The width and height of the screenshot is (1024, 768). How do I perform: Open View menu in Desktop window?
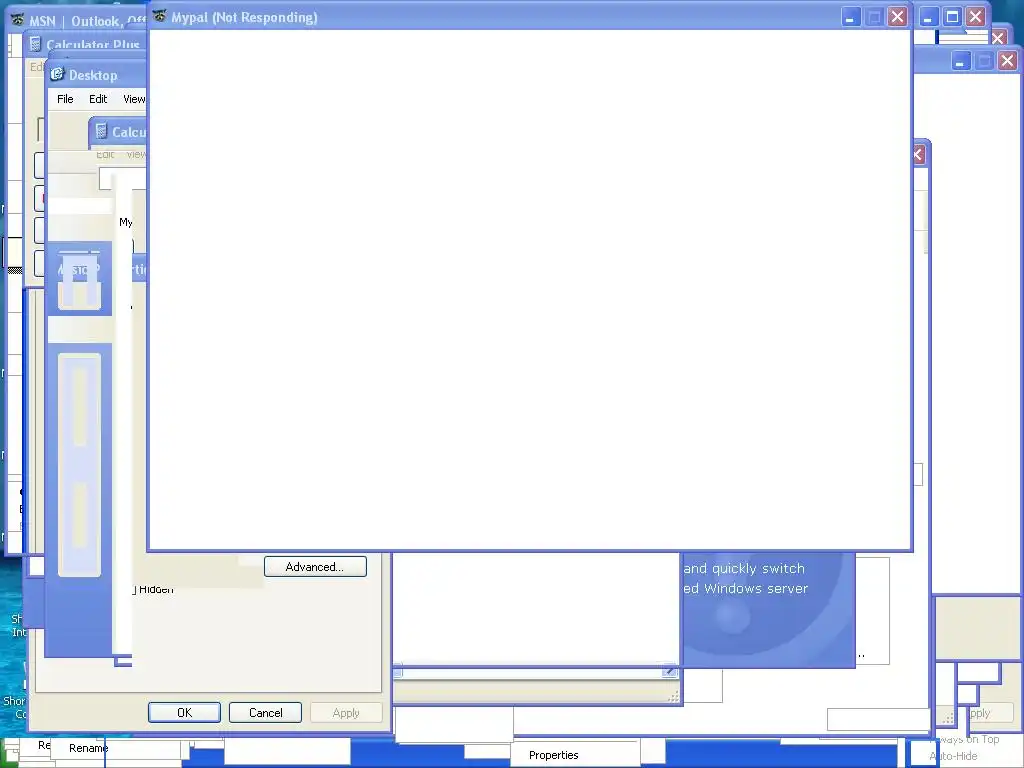pyautogui.click(x=135, y=99)
